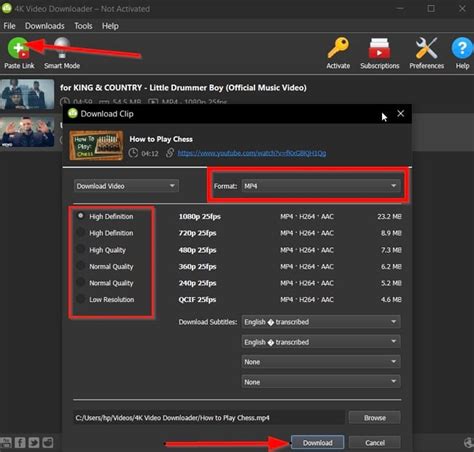474x452 pixels.
Task: Open the Activate key icon
Action: point(338,48)
